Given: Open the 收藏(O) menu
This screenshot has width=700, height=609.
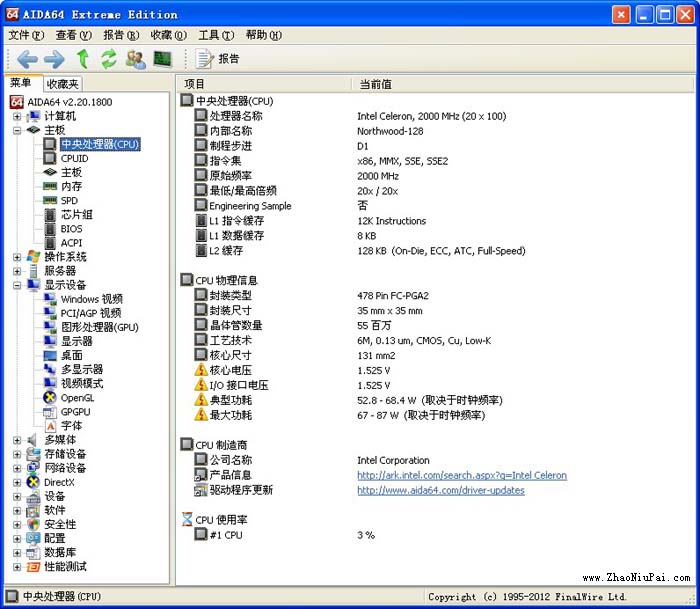Looking at the screenshot, I should (x=168, y=35).
